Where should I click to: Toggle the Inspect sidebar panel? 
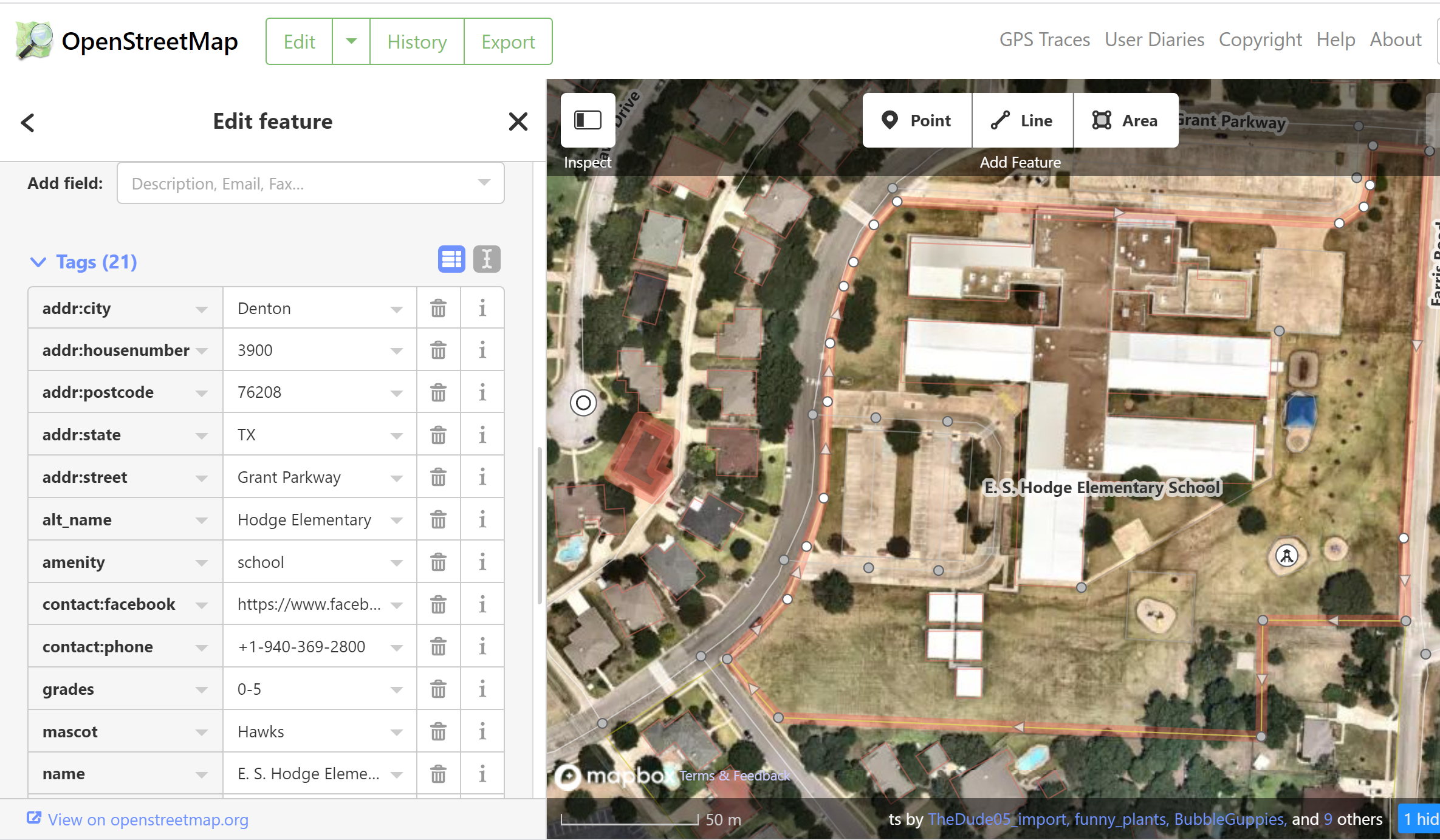(x=588, y=120)
